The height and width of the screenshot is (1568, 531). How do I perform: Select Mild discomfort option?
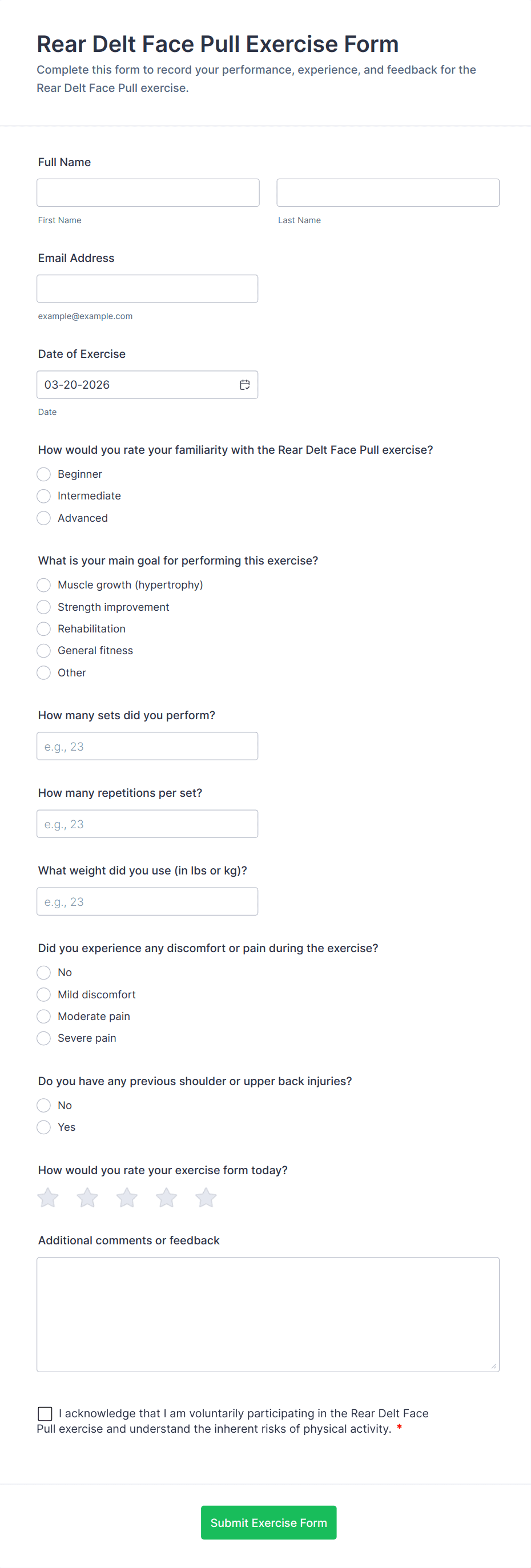point(44,994)
